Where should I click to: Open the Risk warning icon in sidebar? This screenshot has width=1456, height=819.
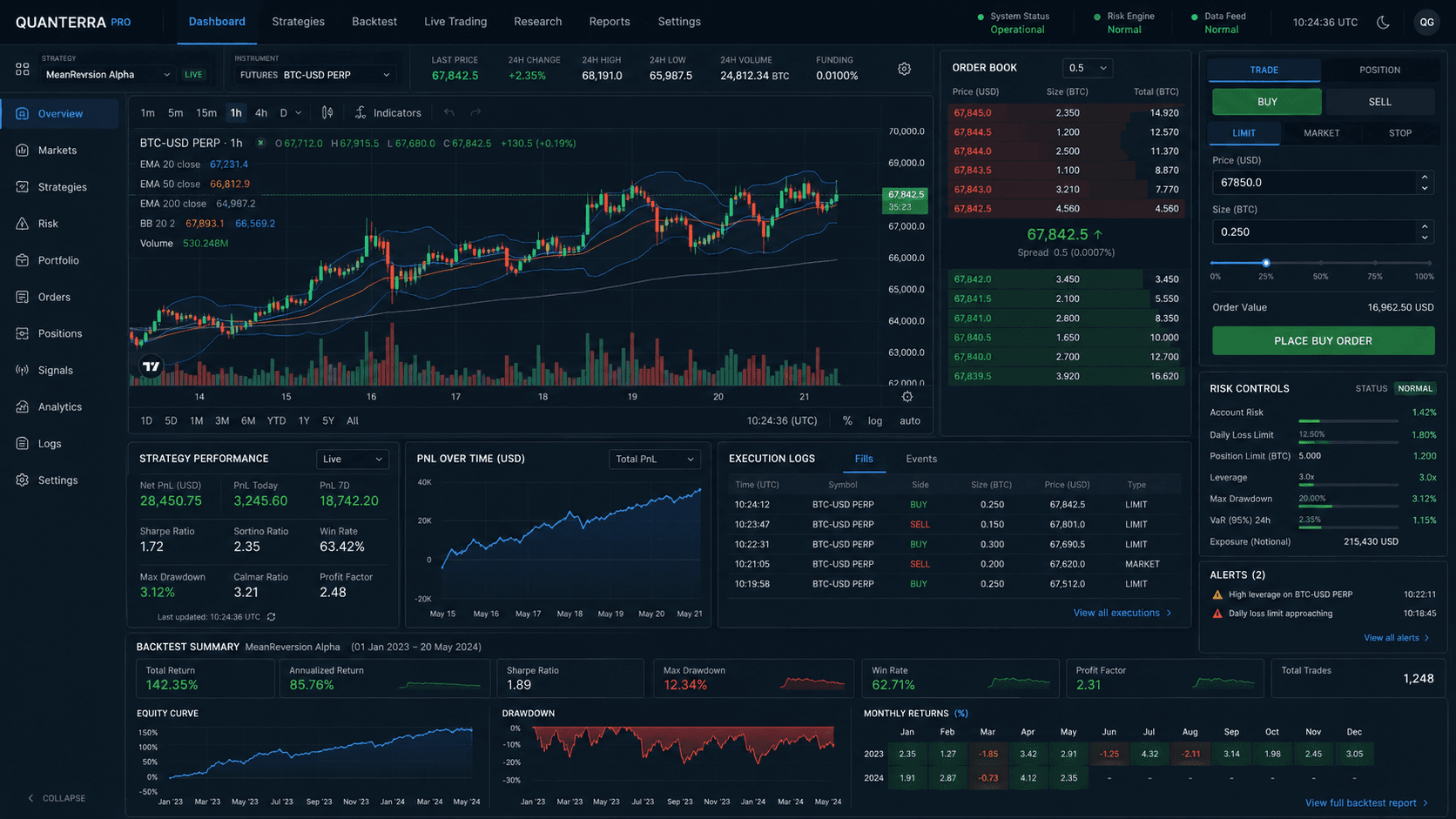click(23, 224)
